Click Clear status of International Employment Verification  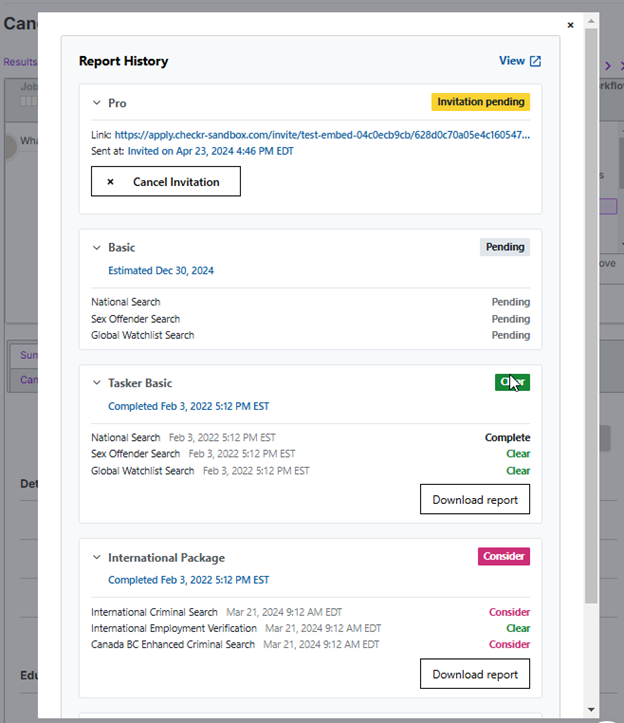click(x=518, y=628)
